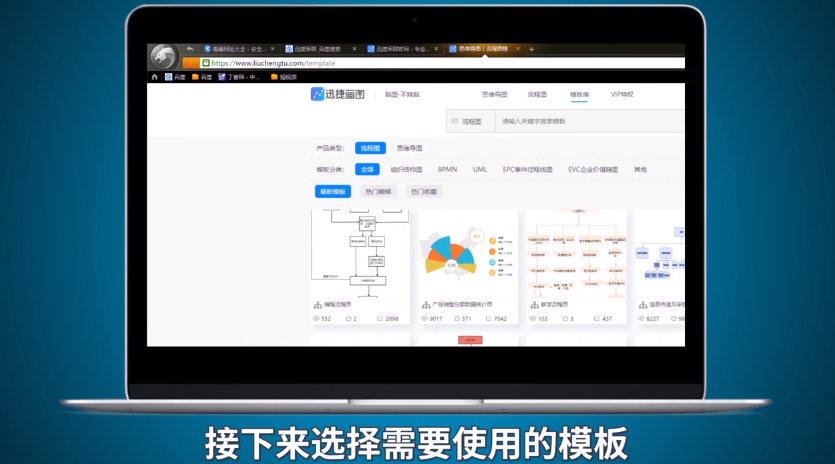This screenshot has width=835, height=464.
Task: Click the 最新模板 sort button
Action: pyautogui.click(x=333, y=192)
